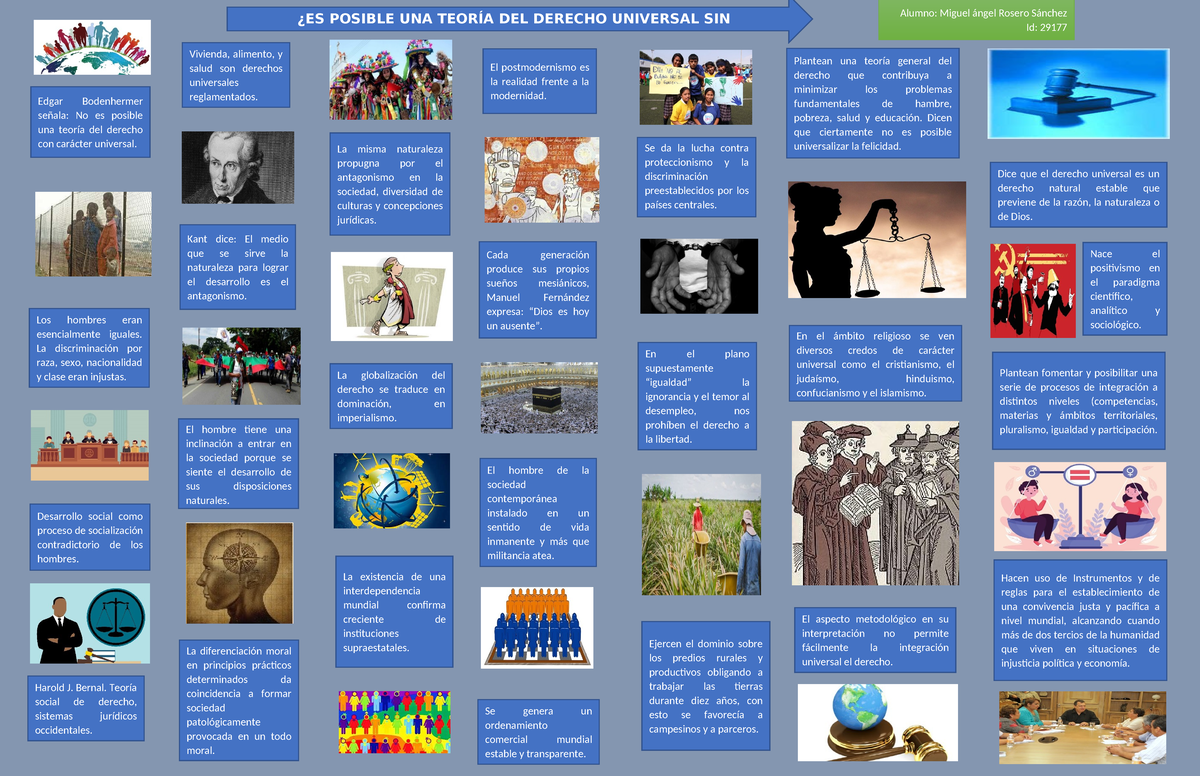Click the photo of dancers in colorful costumes
This screenshot has height=776, width=1200.
(391, 80)
